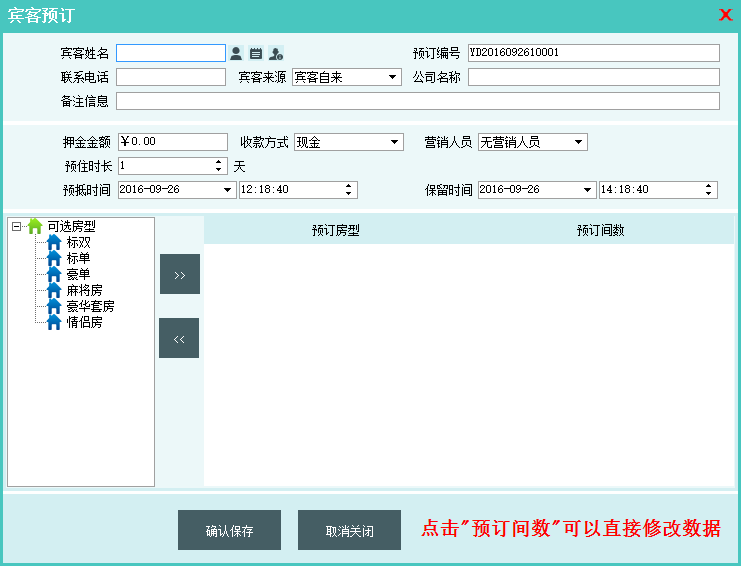741x566 pixels.
Task: Click the person-with-badge icon after guest name
Action: click(x=275, y=53)
